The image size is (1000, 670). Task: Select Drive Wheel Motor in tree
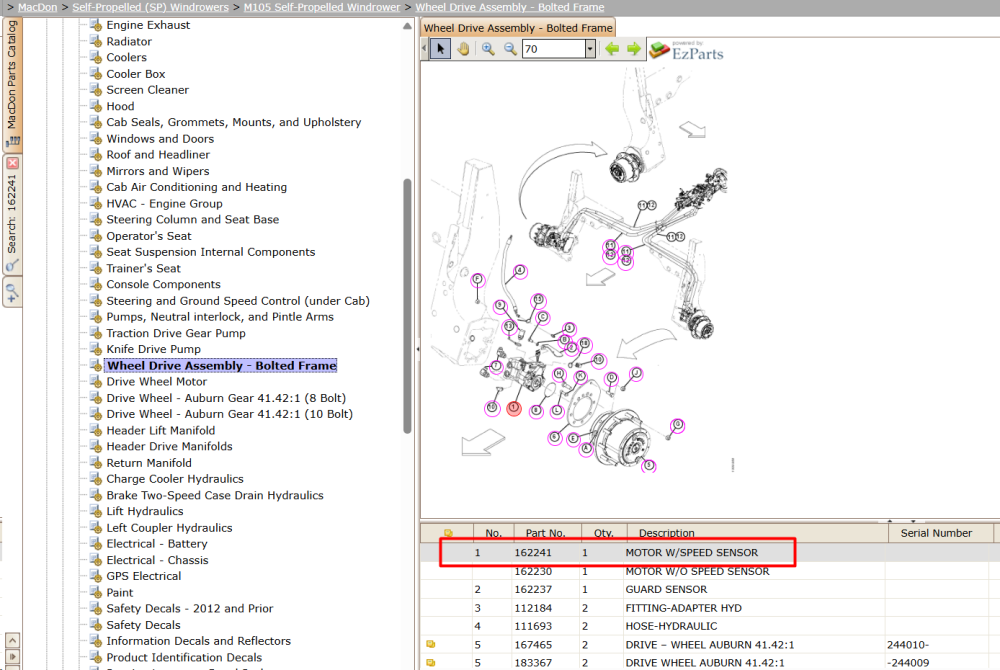pyautogui.click(x=156, y=382)
